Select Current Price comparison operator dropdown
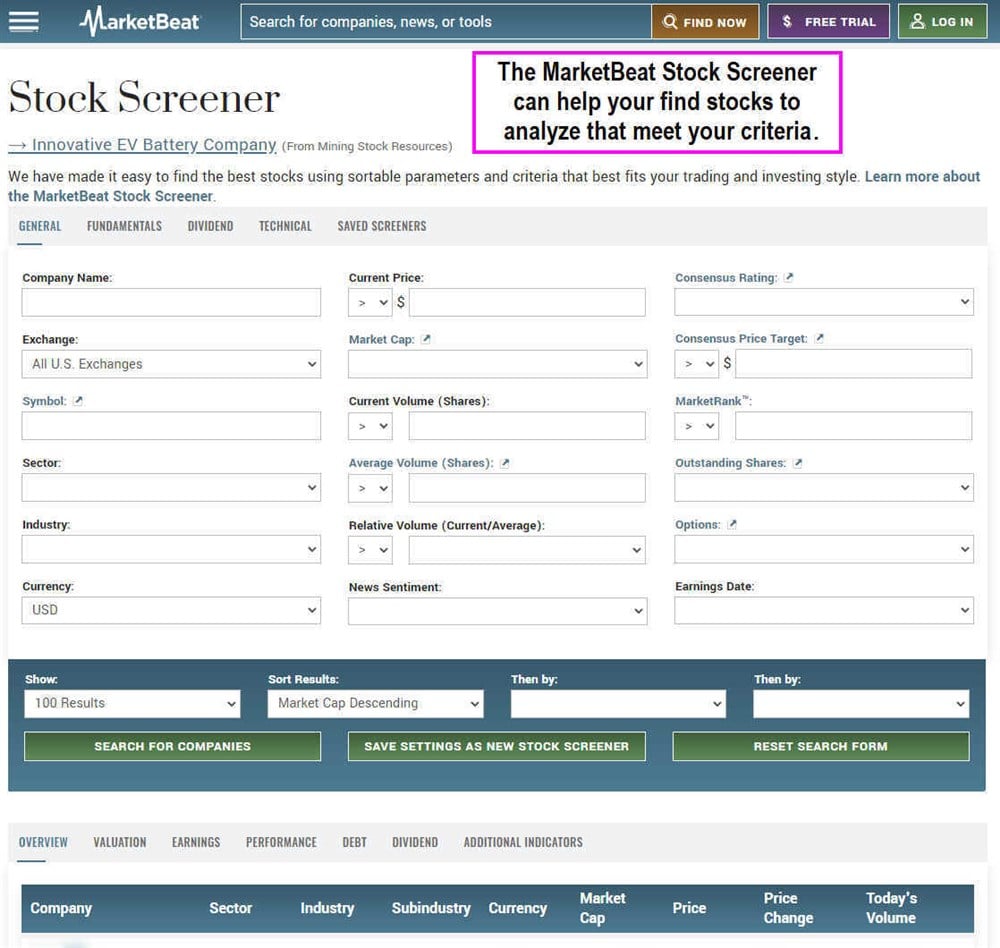Image resolution: width=1000 pixels, height=948 pixels. [370, 302]
